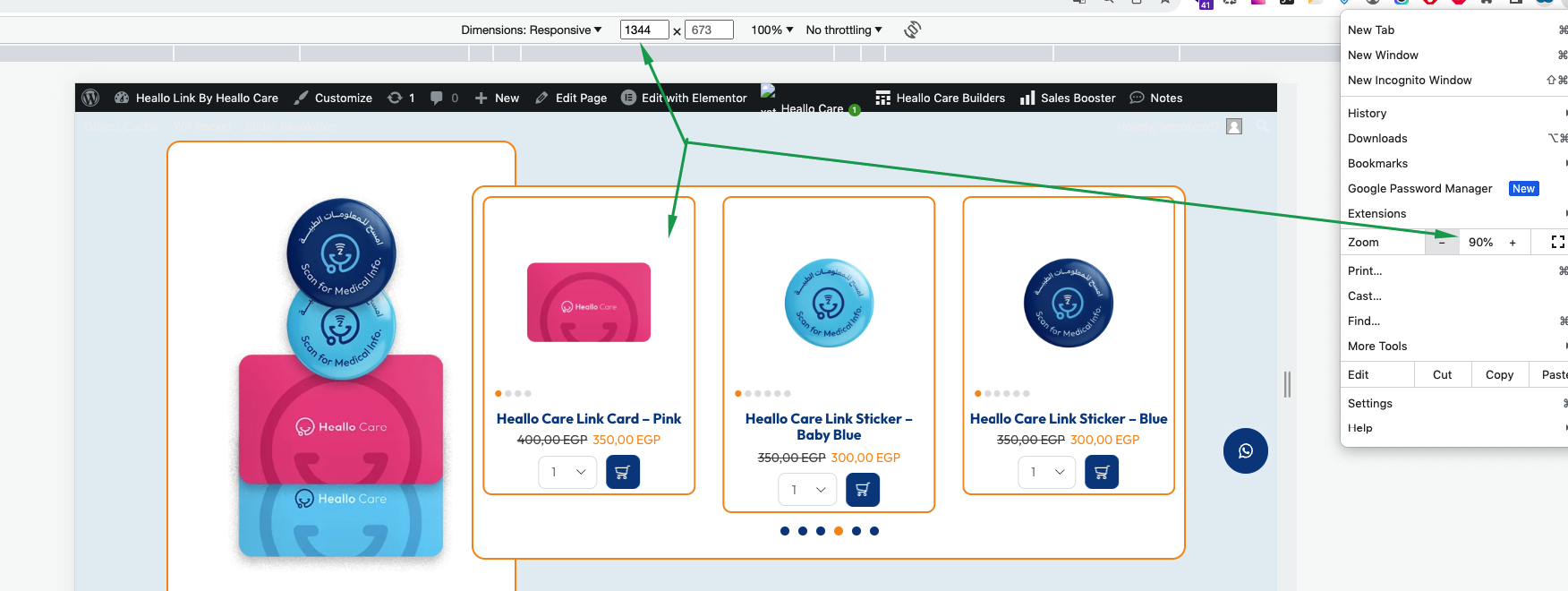Choose Cast from Chrome menu
1568x591 pixels.
click(1454, 295)
